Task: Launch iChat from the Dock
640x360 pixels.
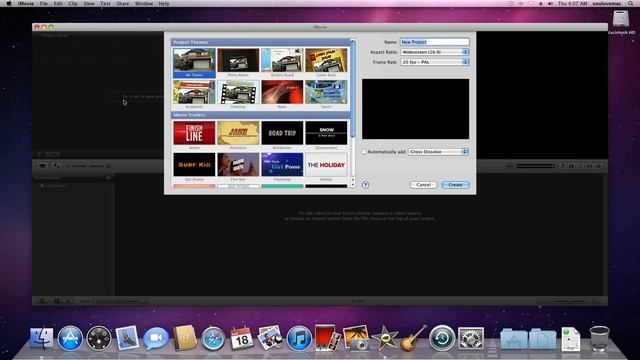Action: 156,338
